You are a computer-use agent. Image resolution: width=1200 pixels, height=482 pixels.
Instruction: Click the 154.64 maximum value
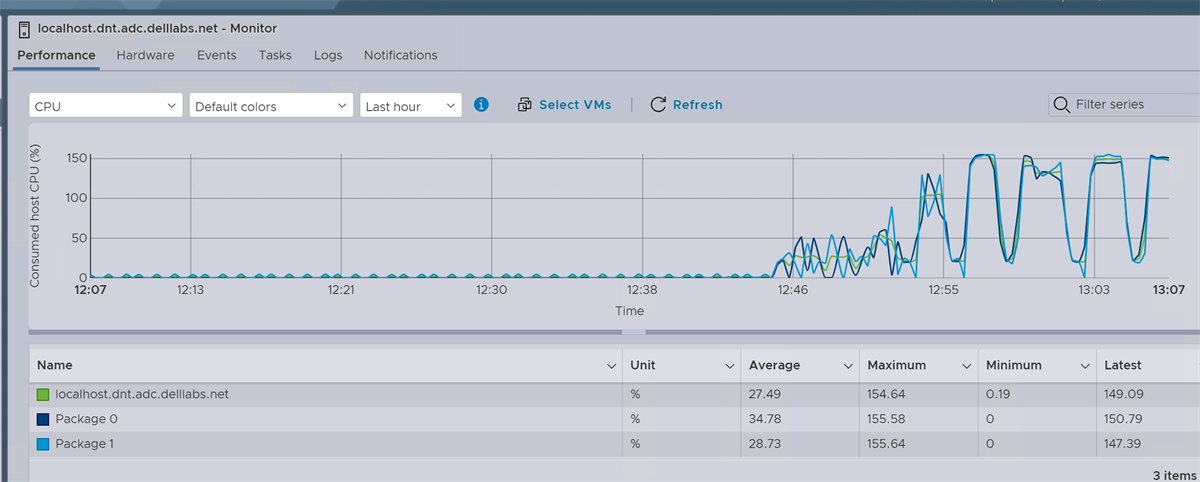click(x=887, y=394)
